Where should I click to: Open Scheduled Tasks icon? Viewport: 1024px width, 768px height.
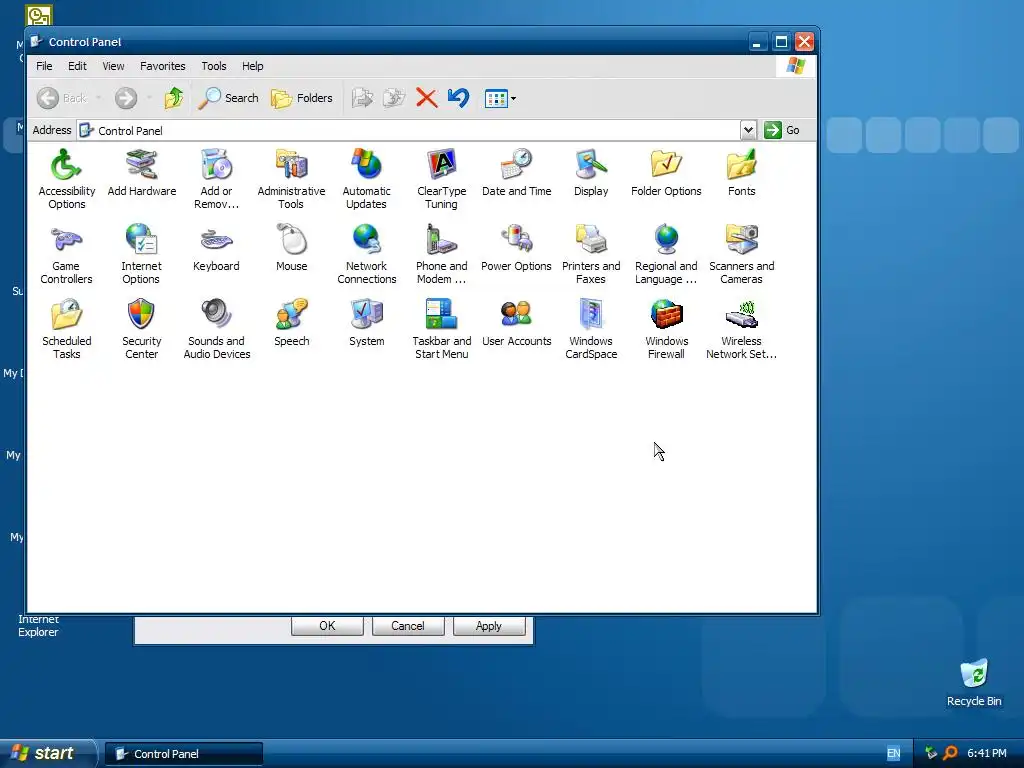pos(67,328)
